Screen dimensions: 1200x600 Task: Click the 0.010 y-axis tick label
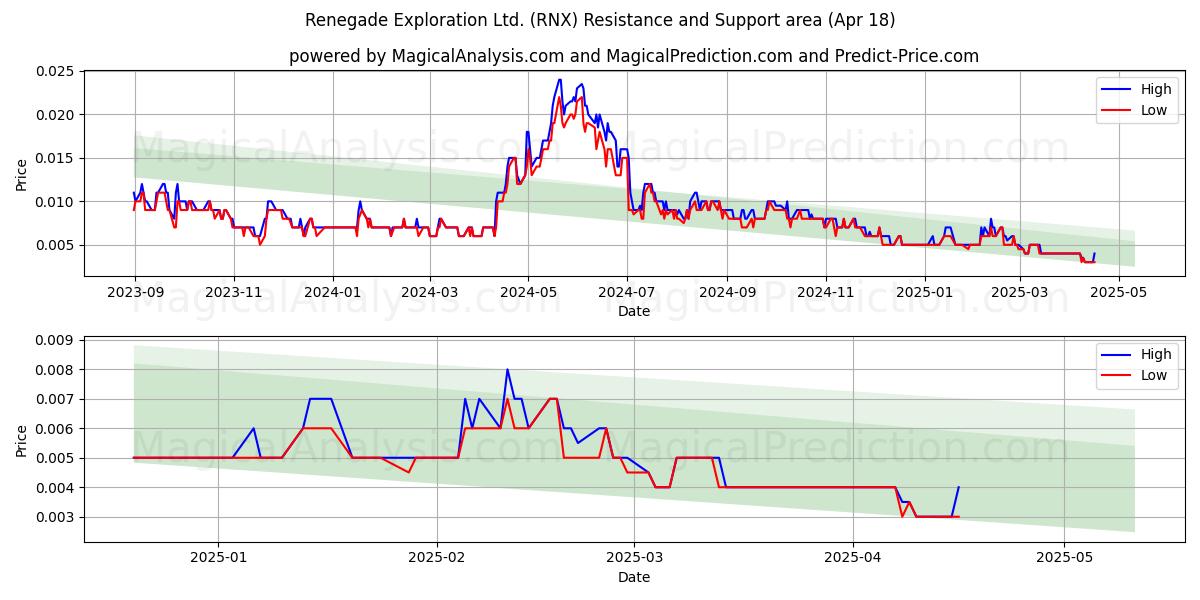pos(56,202)
